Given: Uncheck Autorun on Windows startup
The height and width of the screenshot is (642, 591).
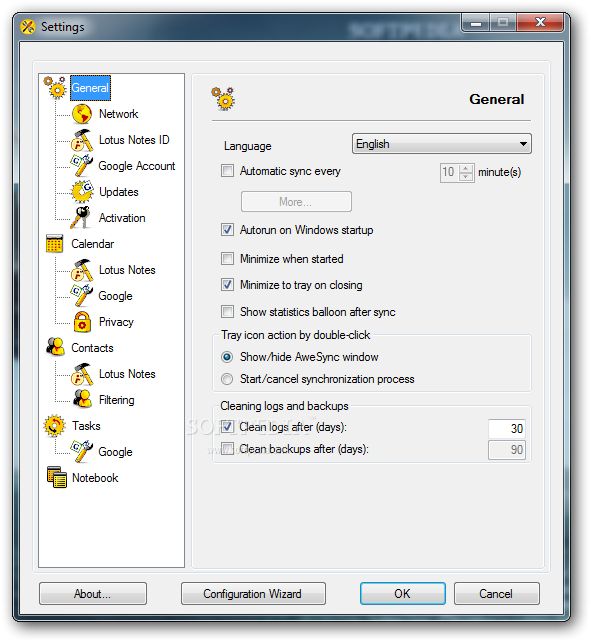Looking at the screenshot, I should pos(227,230).
